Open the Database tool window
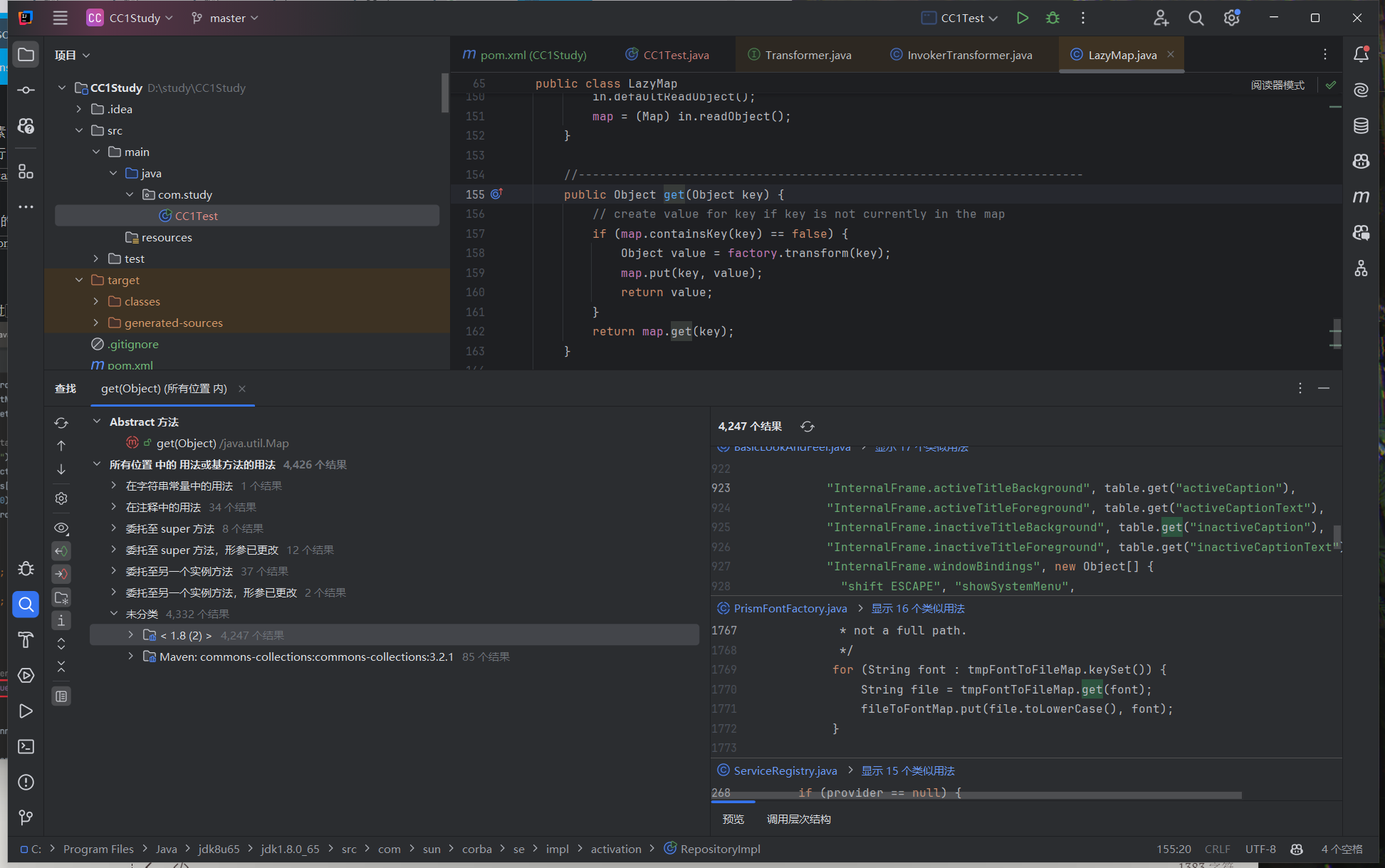 coord(1361,126)
